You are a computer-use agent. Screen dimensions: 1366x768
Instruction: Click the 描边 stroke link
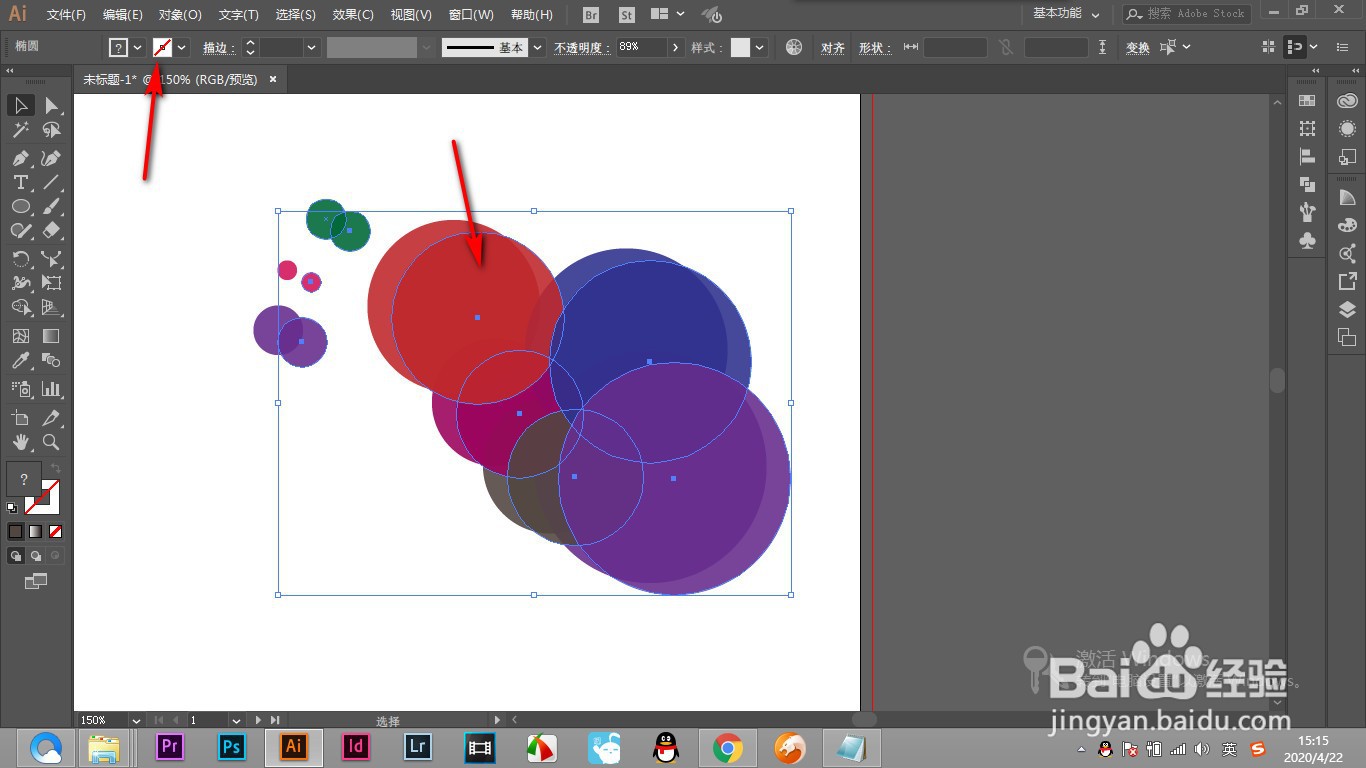pyautogui.click(x=219, y=47)
